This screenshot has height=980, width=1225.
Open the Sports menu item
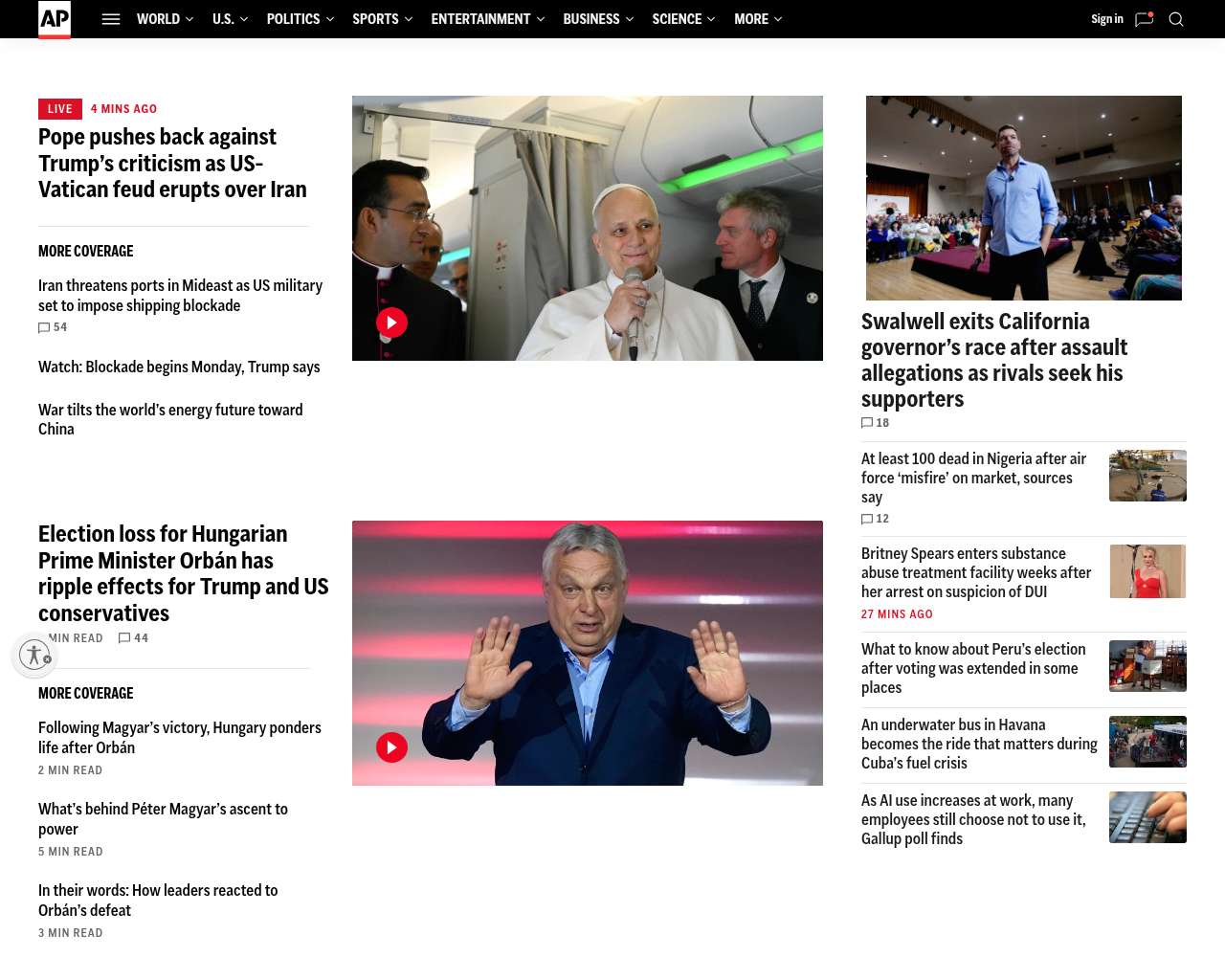pos(375,19)
